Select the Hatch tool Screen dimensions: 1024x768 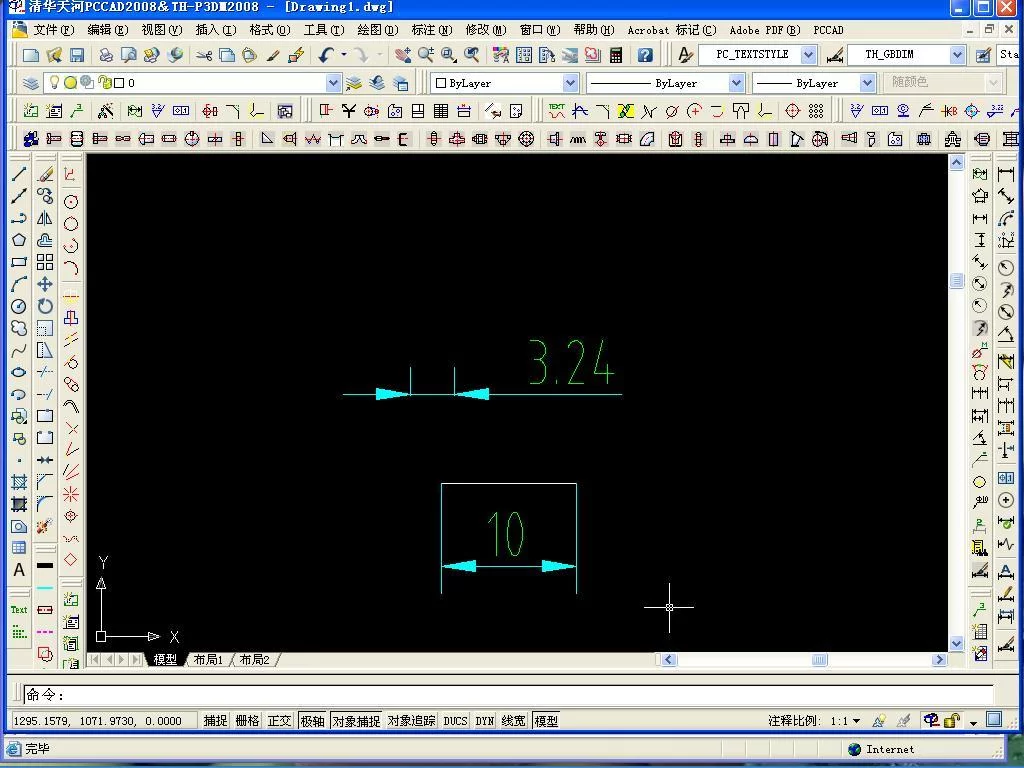point(19,483)
